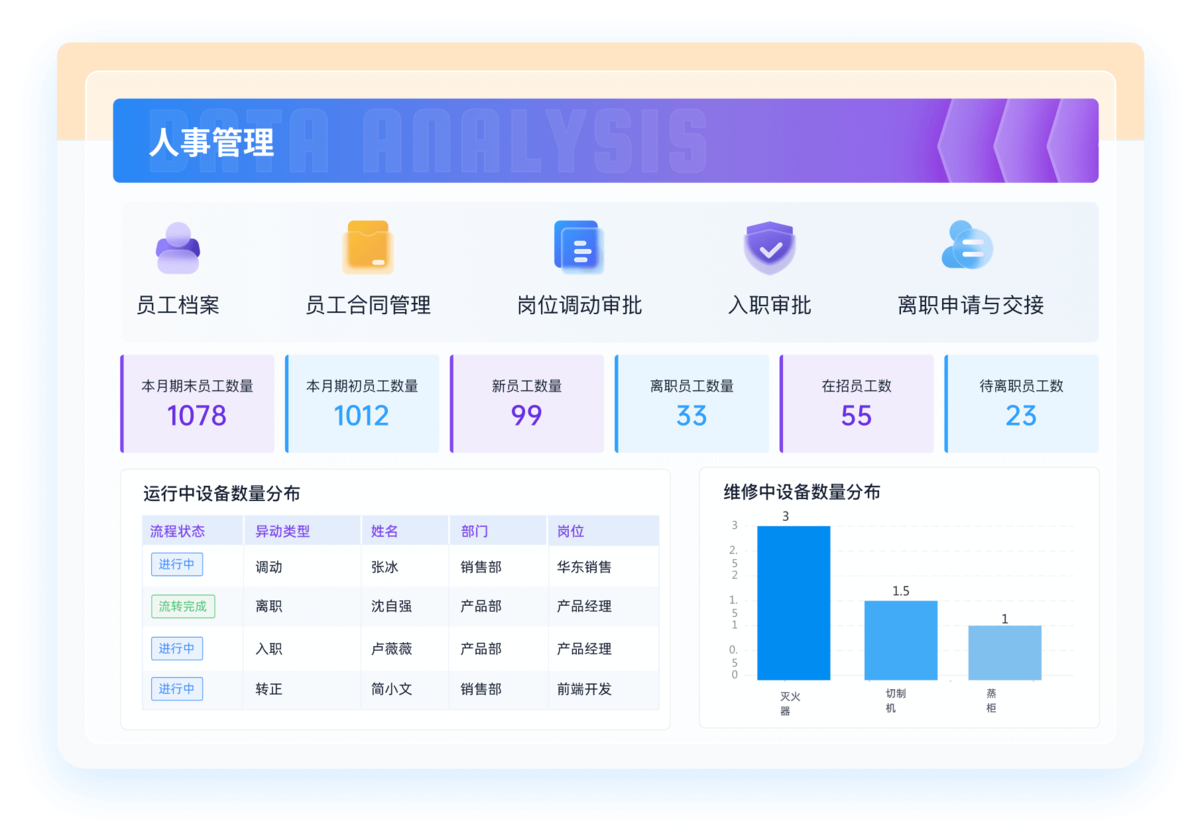
Task: Sort by the 流程状态 column header
Action: [171, 530]
